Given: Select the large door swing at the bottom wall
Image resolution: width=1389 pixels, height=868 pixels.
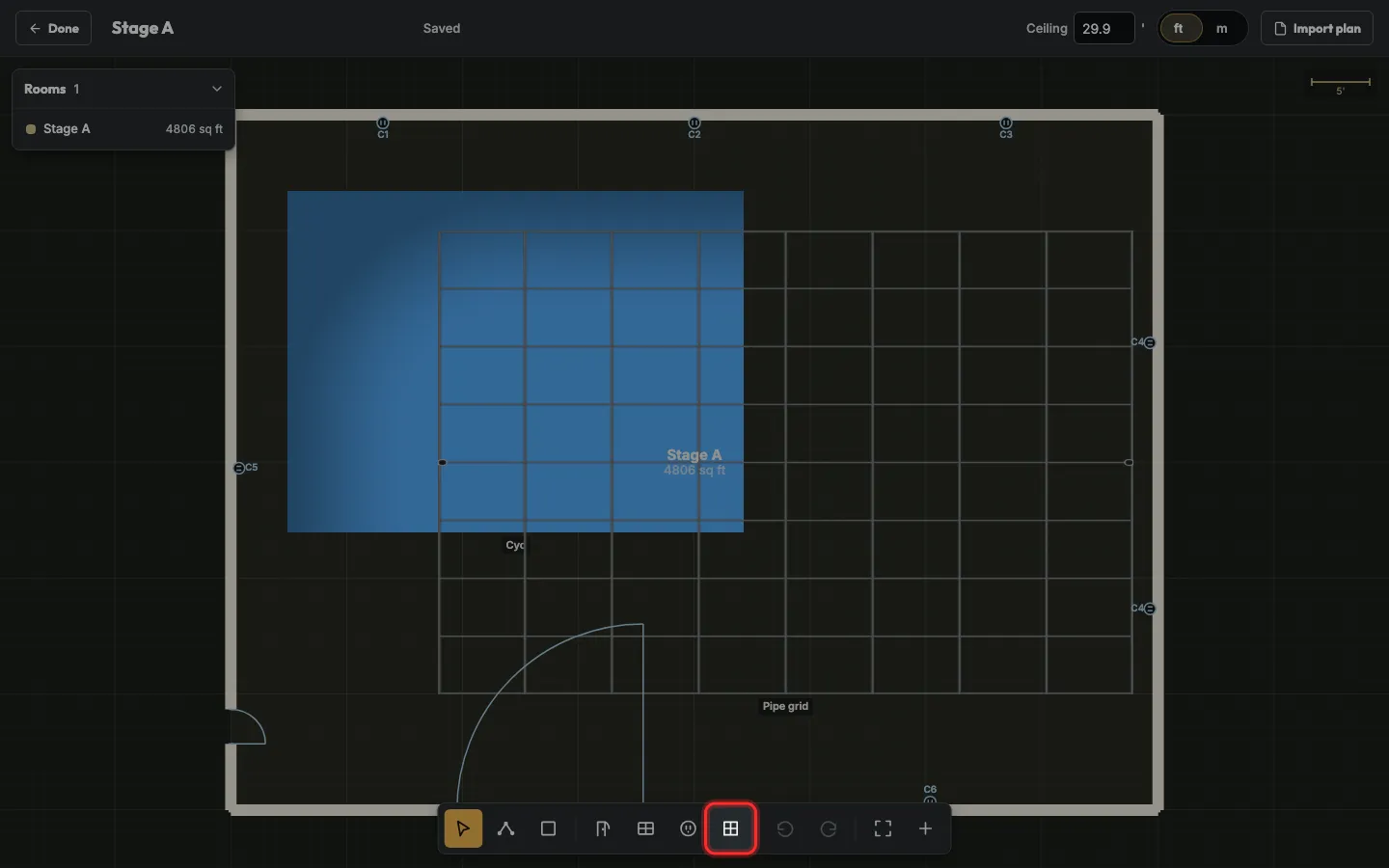Looking at the screenshot, I should (x=551, y=714).
